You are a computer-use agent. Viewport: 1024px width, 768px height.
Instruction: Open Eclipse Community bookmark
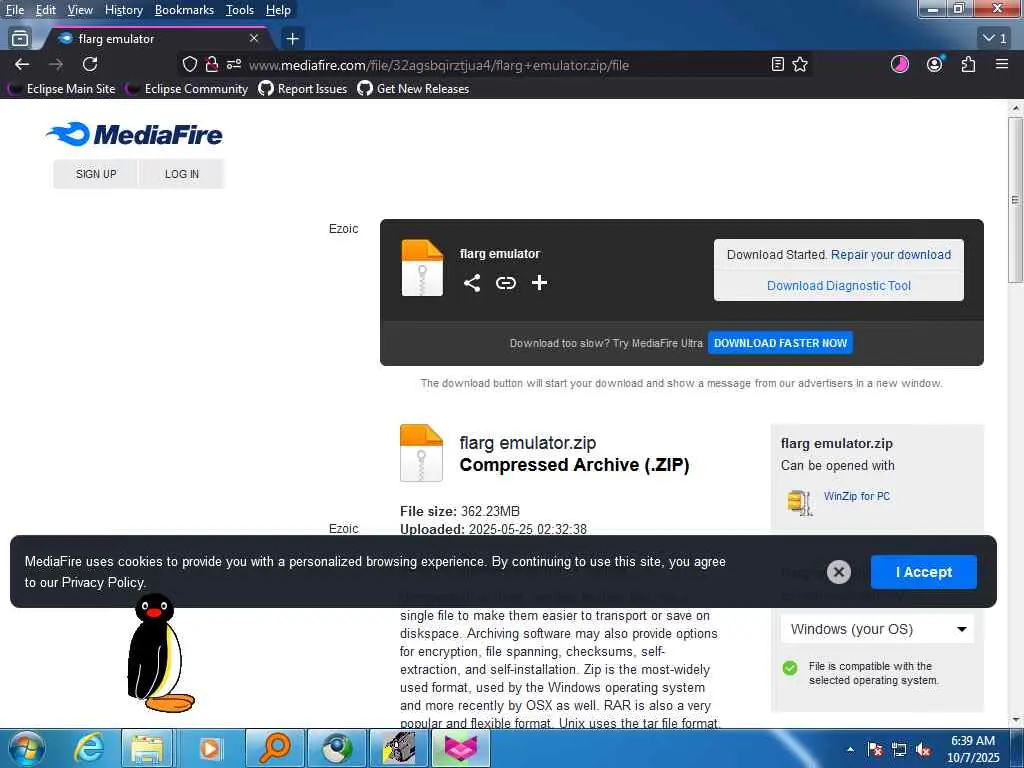click(187, 89)
